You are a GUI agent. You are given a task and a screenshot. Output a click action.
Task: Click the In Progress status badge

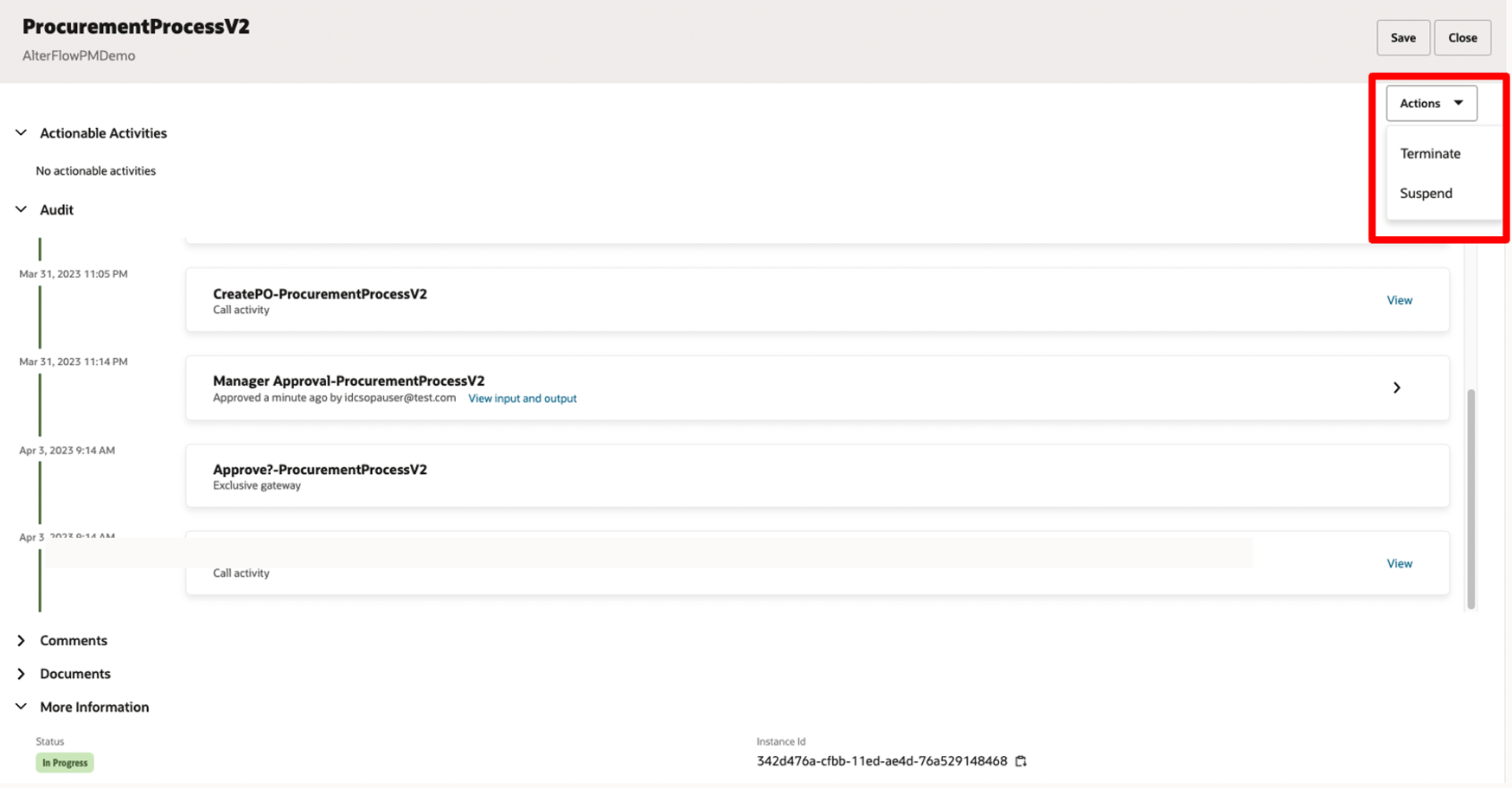(x=64, y=762)
